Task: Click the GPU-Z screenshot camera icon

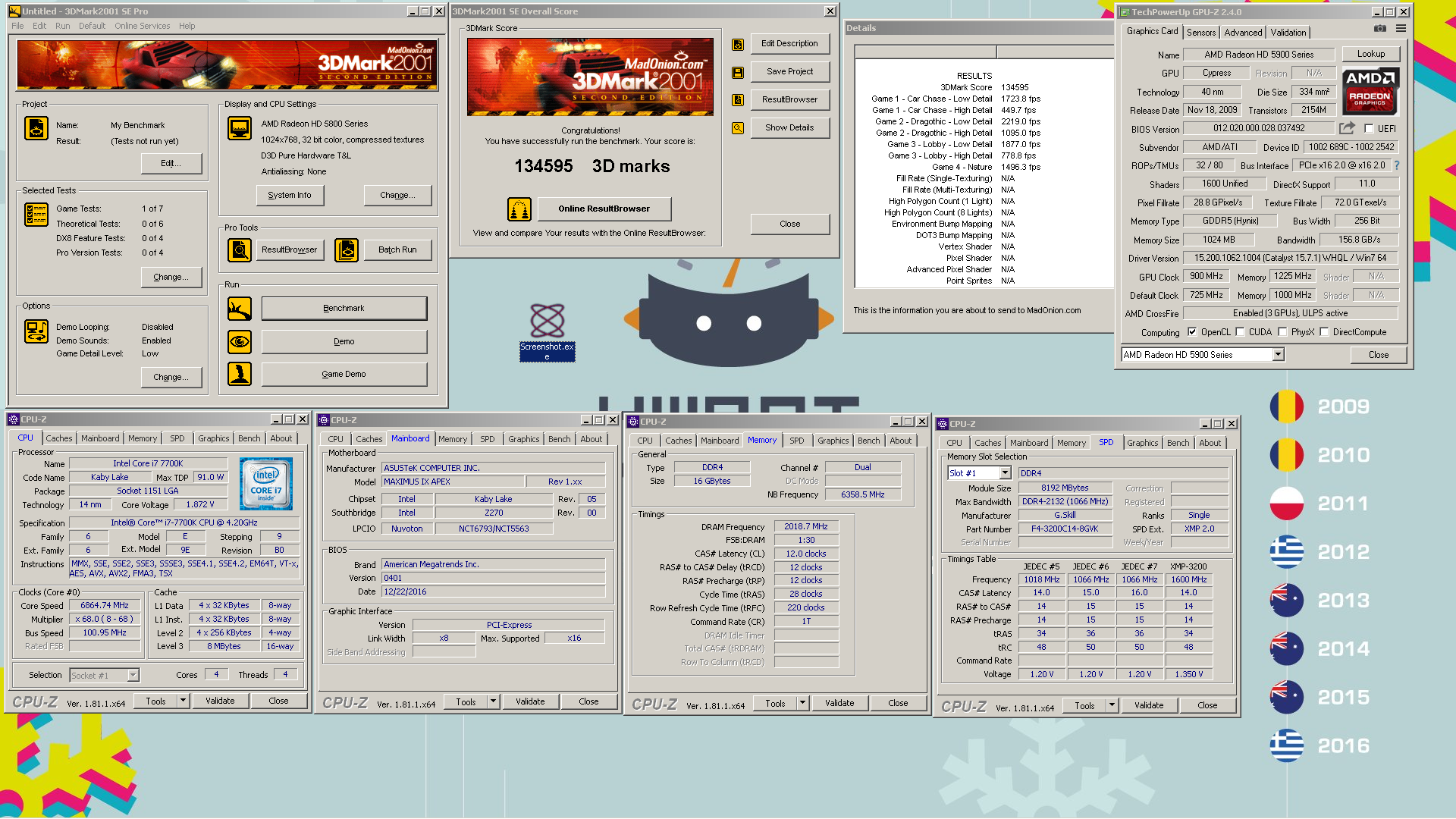Action: click(1380, 29)
